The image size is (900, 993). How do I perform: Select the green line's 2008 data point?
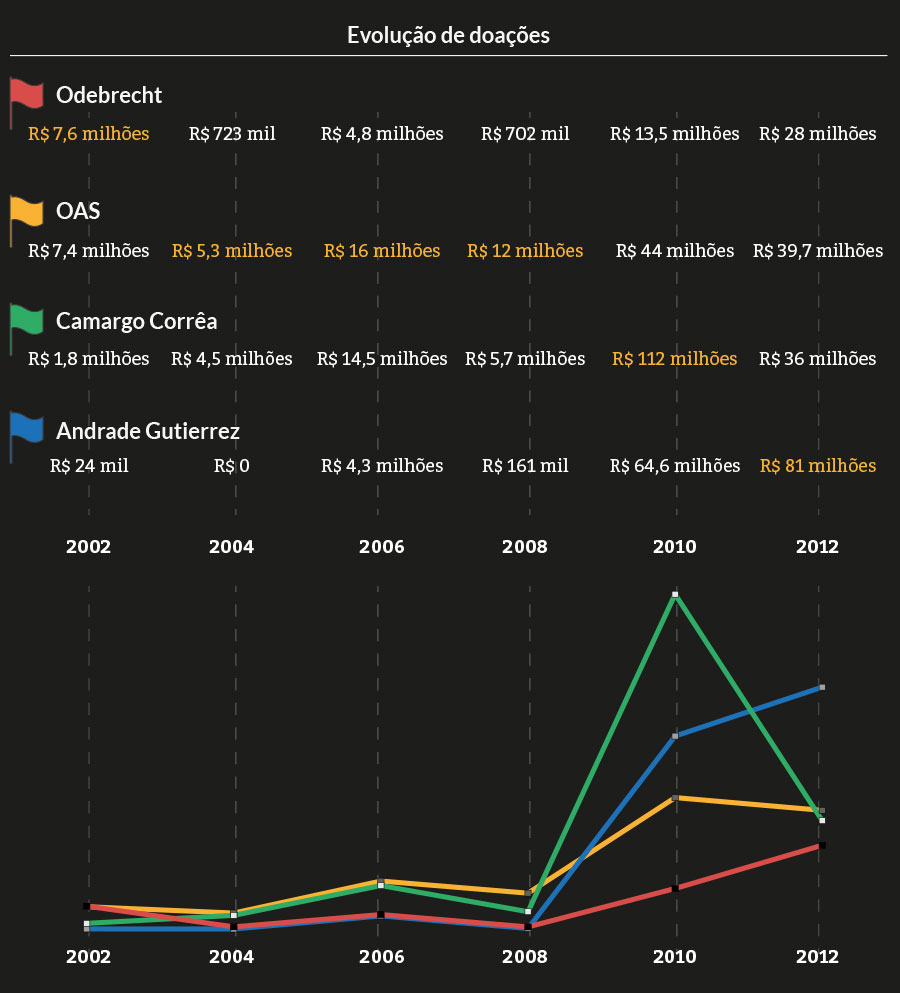coord(528,911)
